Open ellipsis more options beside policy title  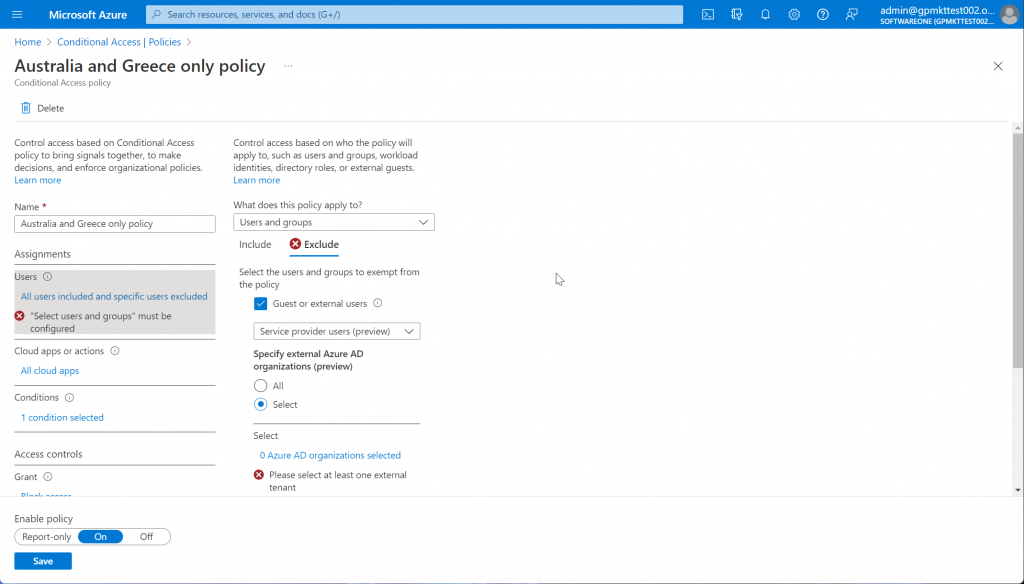[x=288, y=66]
